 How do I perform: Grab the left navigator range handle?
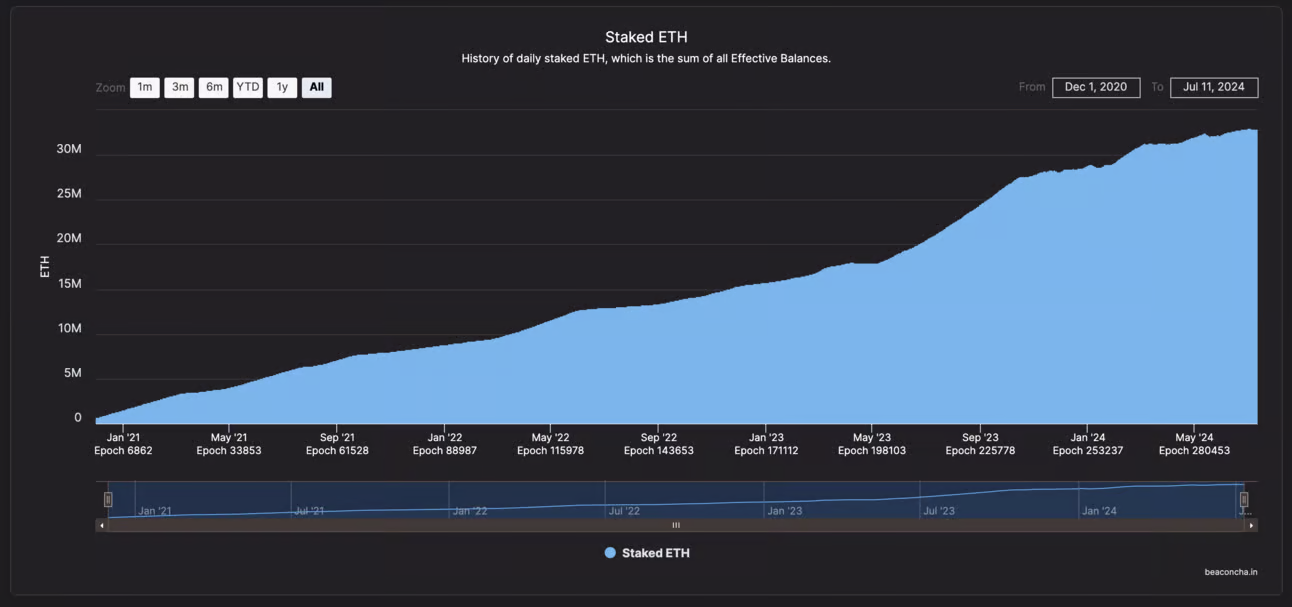tap(108, 499)
